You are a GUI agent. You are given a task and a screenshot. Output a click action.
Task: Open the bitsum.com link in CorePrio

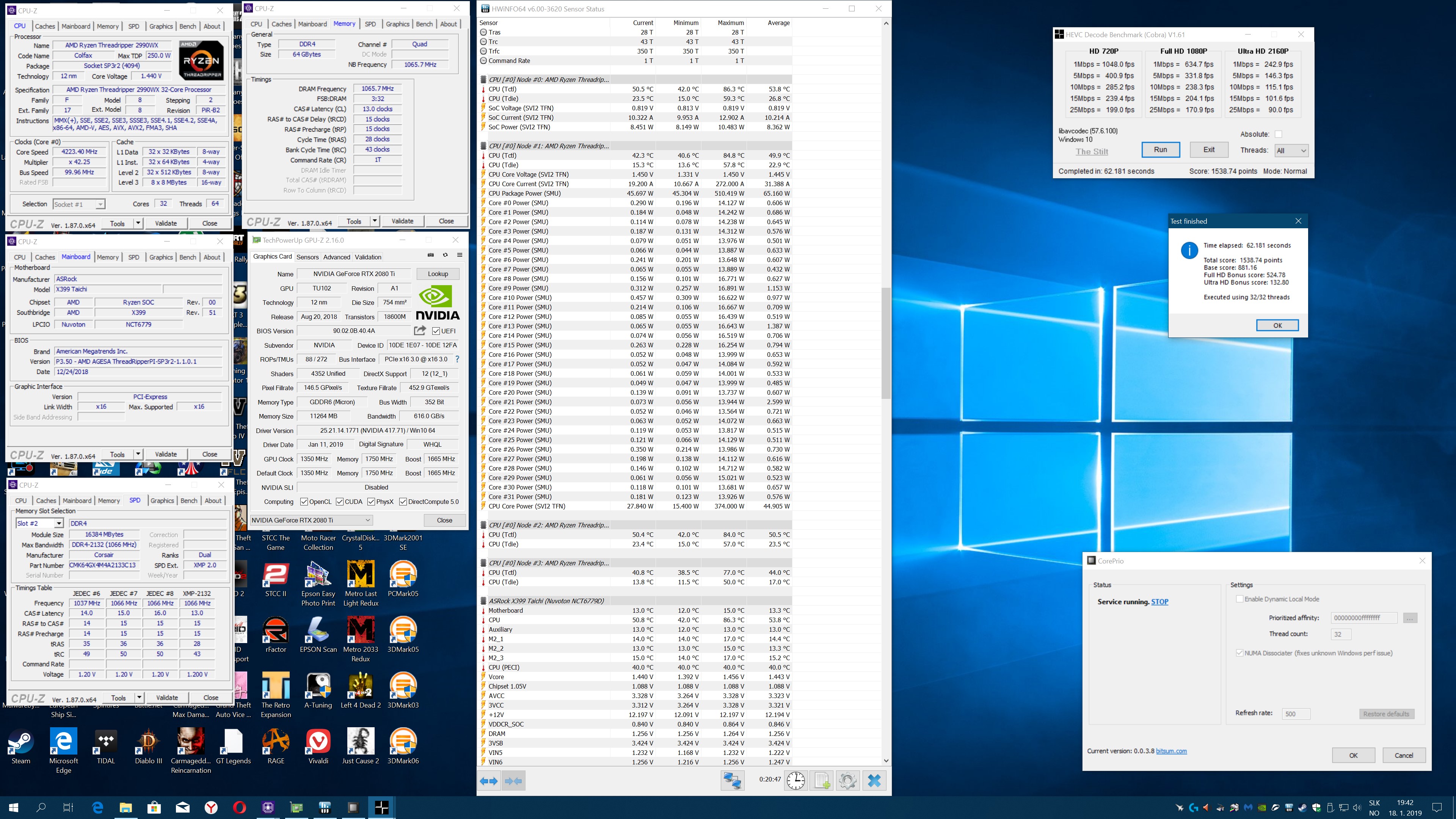pos(1171,751)
